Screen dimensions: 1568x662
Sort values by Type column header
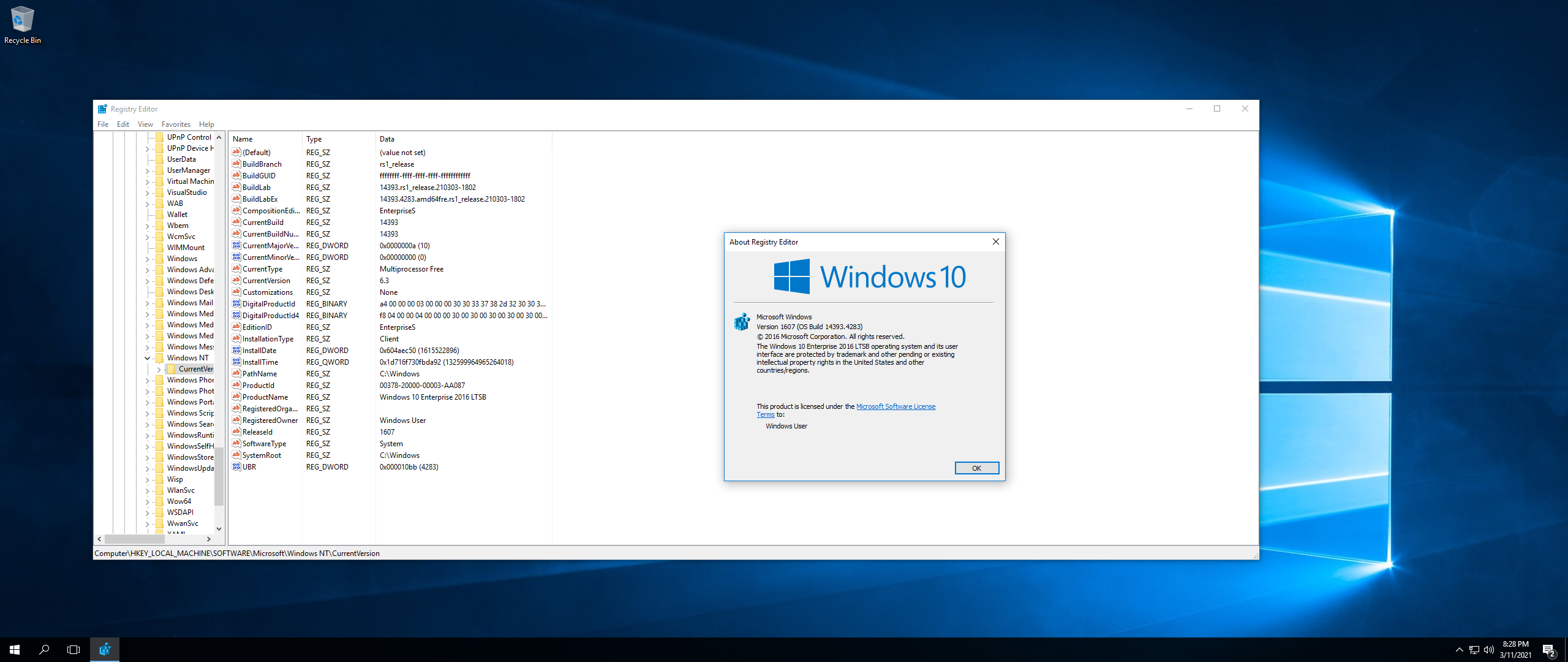(x=339, y=139)
